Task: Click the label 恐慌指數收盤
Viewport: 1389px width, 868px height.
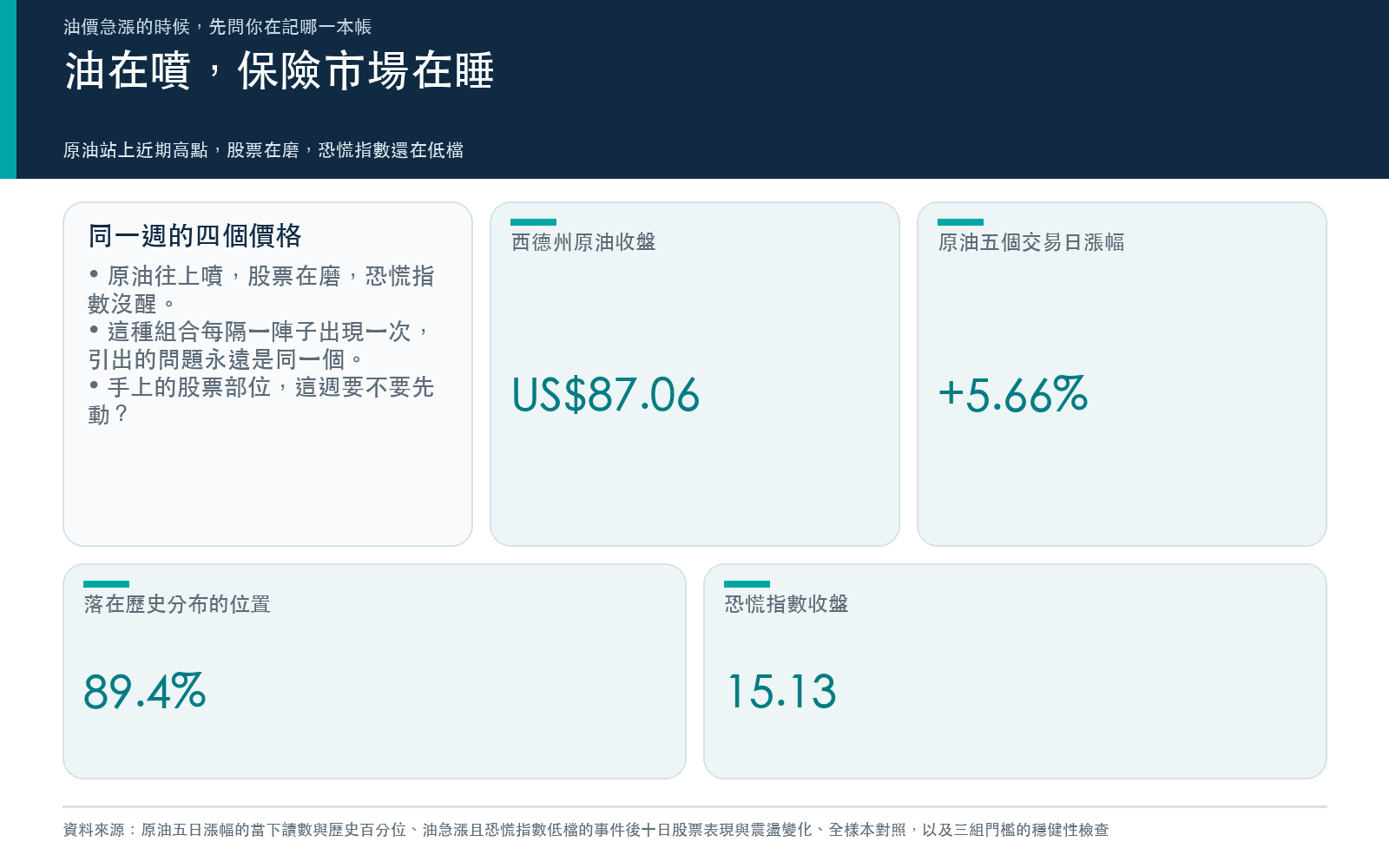Action: (x=787, y=604)
